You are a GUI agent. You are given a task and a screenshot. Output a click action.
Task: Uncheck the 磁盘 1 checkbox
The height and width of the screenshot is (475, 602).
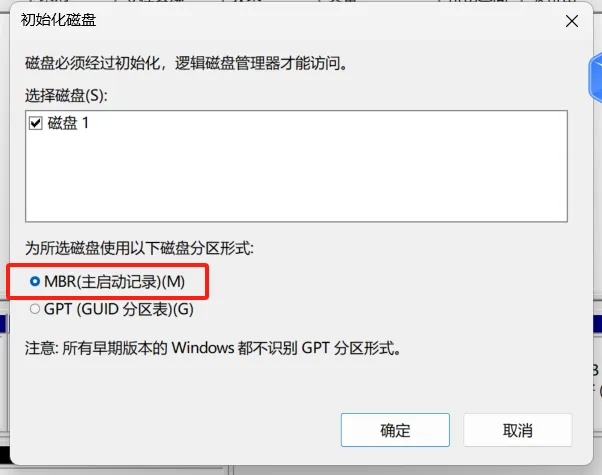(36, 123)
